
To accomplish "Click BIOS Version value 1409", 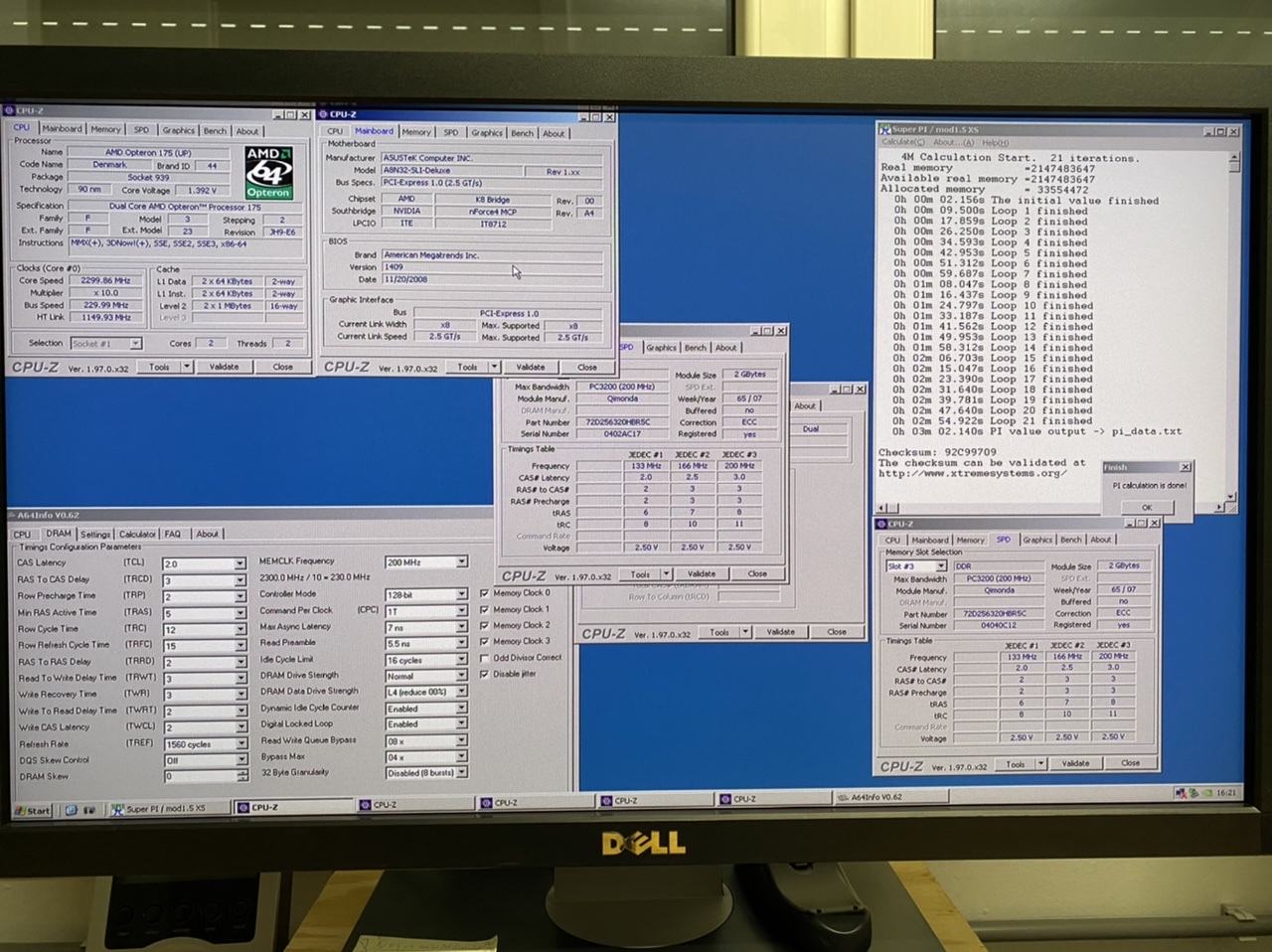I will 492,267.
